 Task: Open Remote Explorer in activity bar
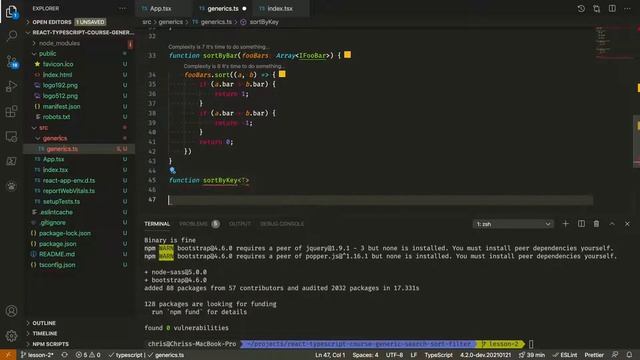11,136
